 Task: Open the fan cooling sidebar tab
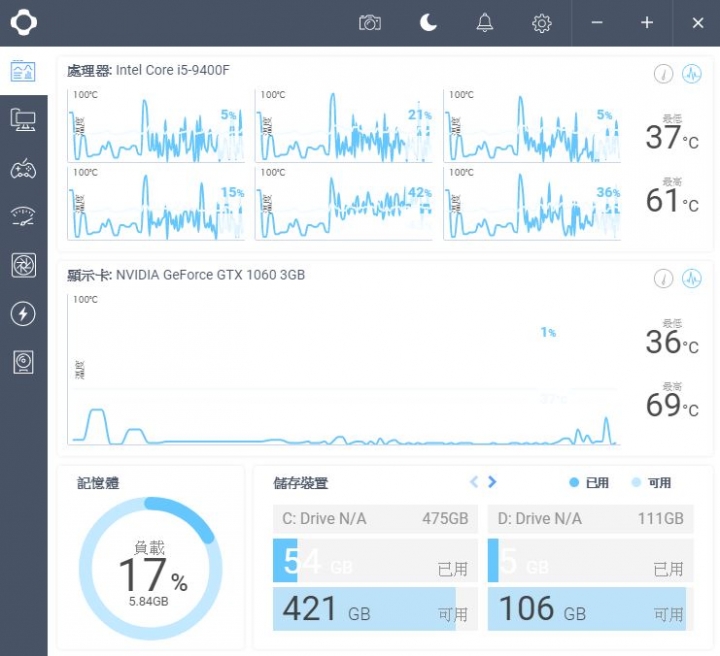23,265
